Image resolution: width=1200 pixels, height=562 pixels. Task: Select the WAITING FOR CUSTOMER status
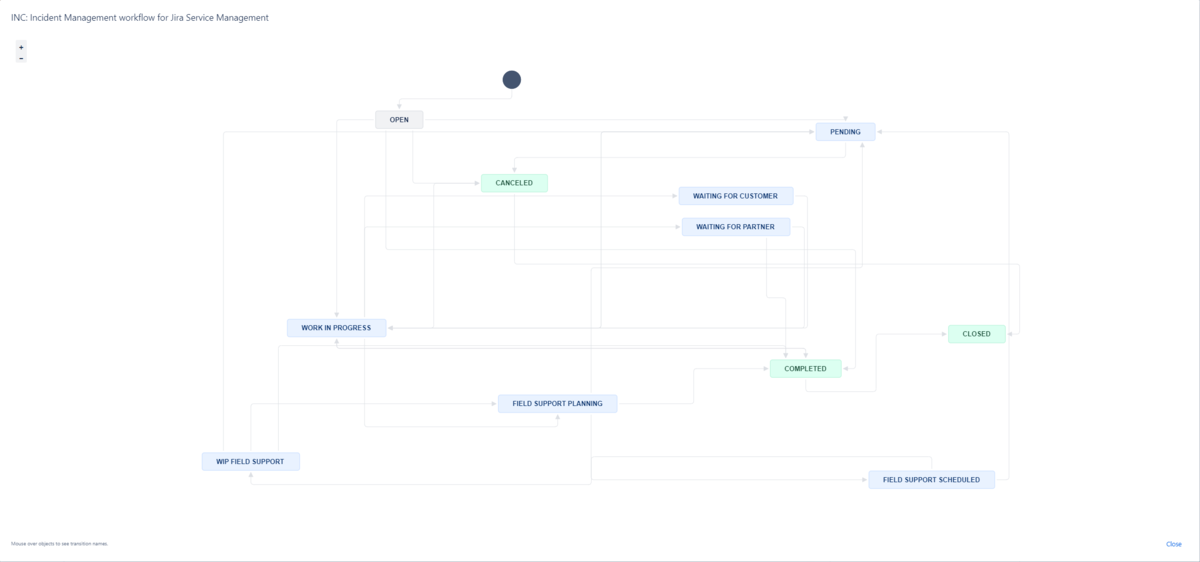click(735, 196)
